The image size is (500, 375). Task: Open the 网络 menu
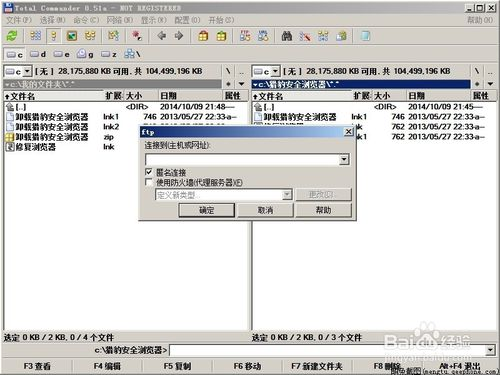click(x=119, y=20)
